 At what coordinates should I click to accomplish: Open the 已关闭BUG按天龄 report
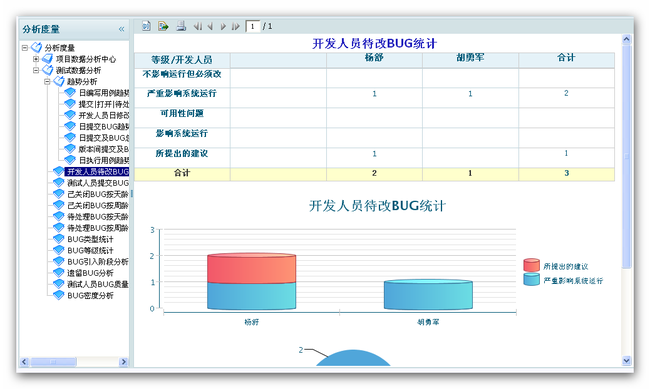point(98,194)
